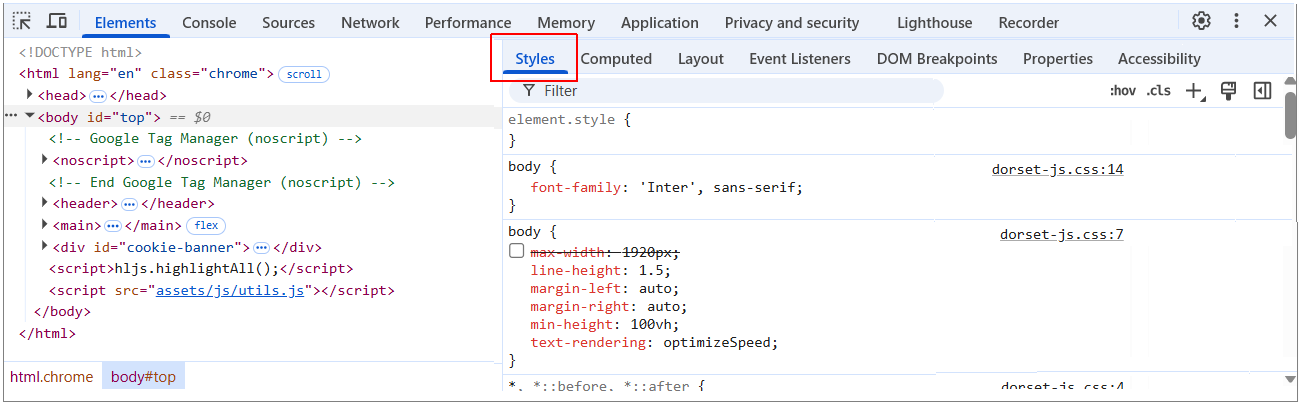
Task: Select the Layout sub-tab
Action: pyautogui.click(x=700, y=59)
